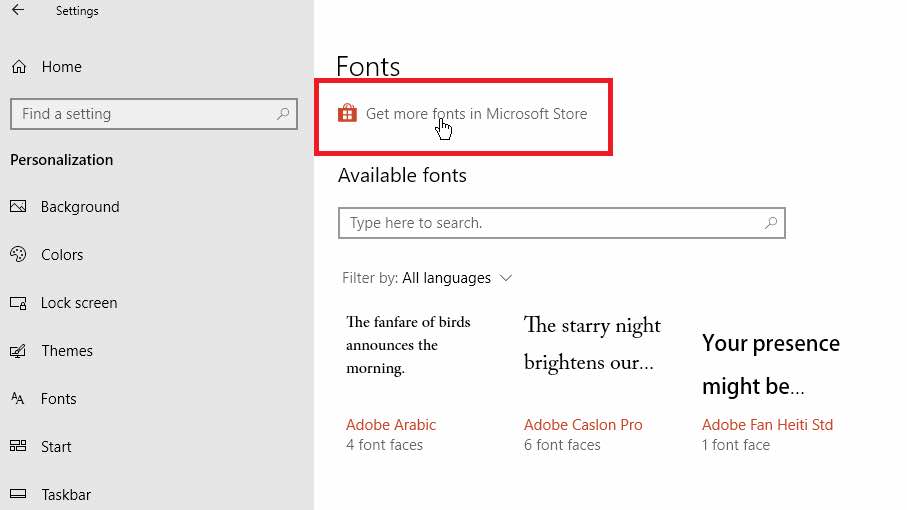This screenshot has width=907, height=510.
Task: Focus the Find a setting field
Action: click(x=154, y=113)
